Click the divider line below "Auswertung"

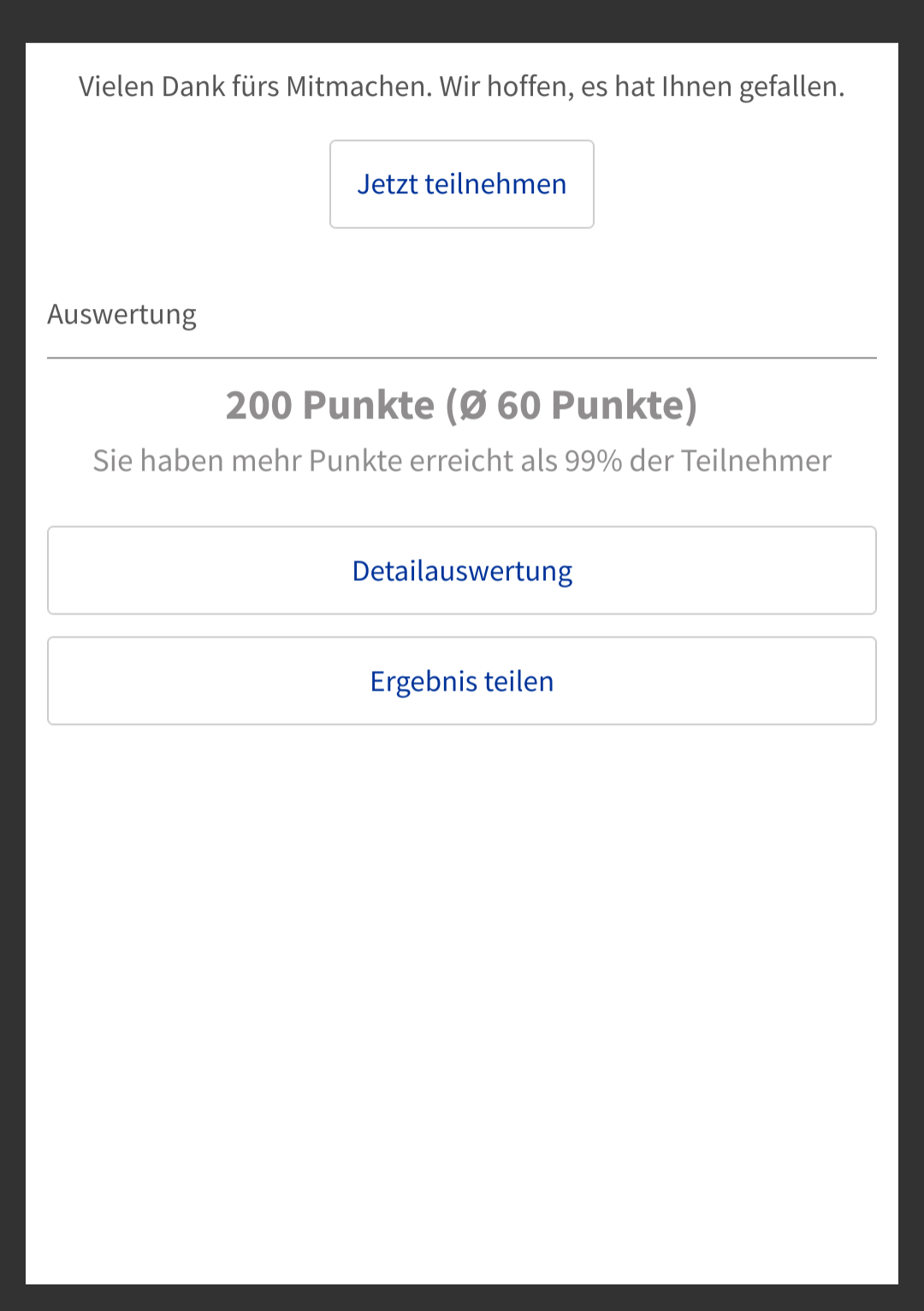(x=462, y=358)
